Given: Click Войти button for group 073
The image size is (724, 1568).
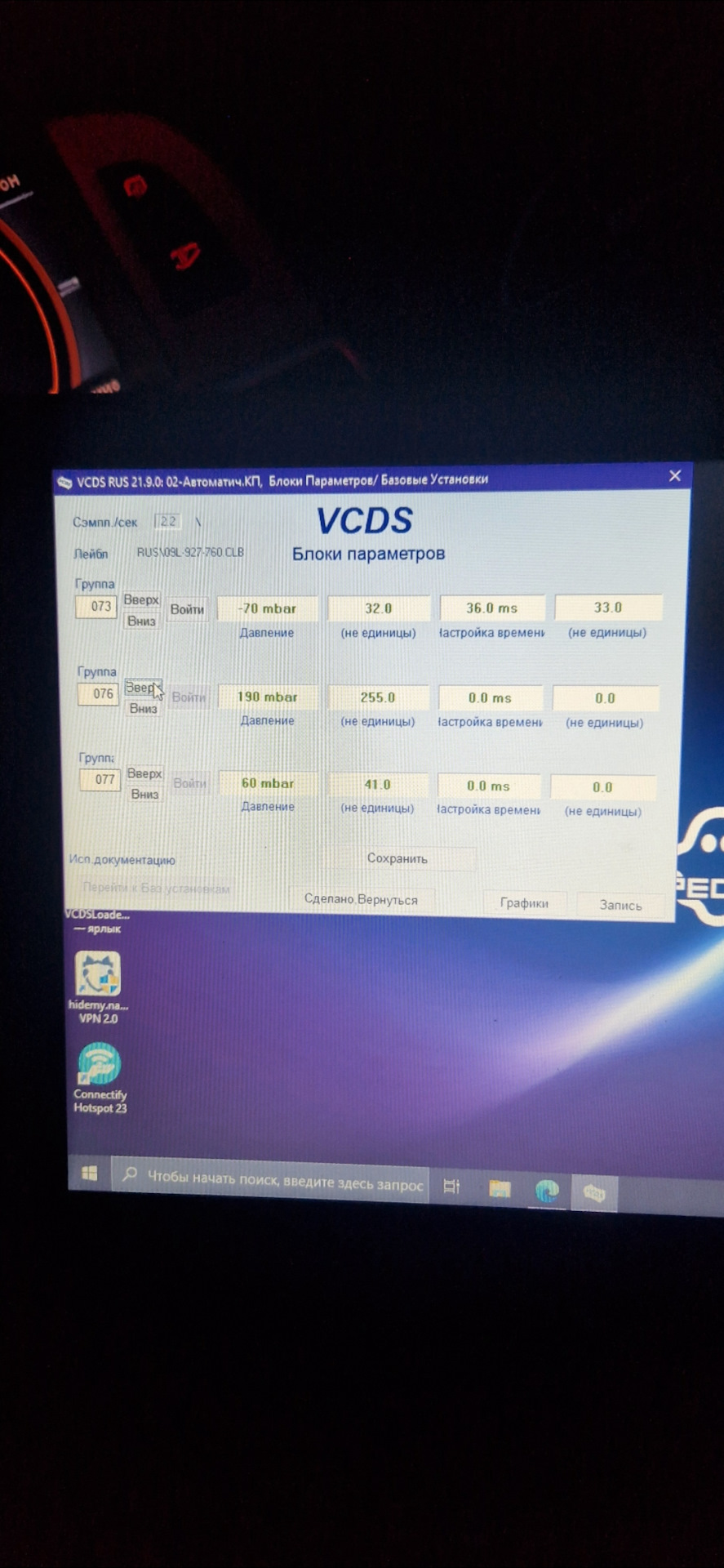Looking at the screenshot, I should coord(187,609).
